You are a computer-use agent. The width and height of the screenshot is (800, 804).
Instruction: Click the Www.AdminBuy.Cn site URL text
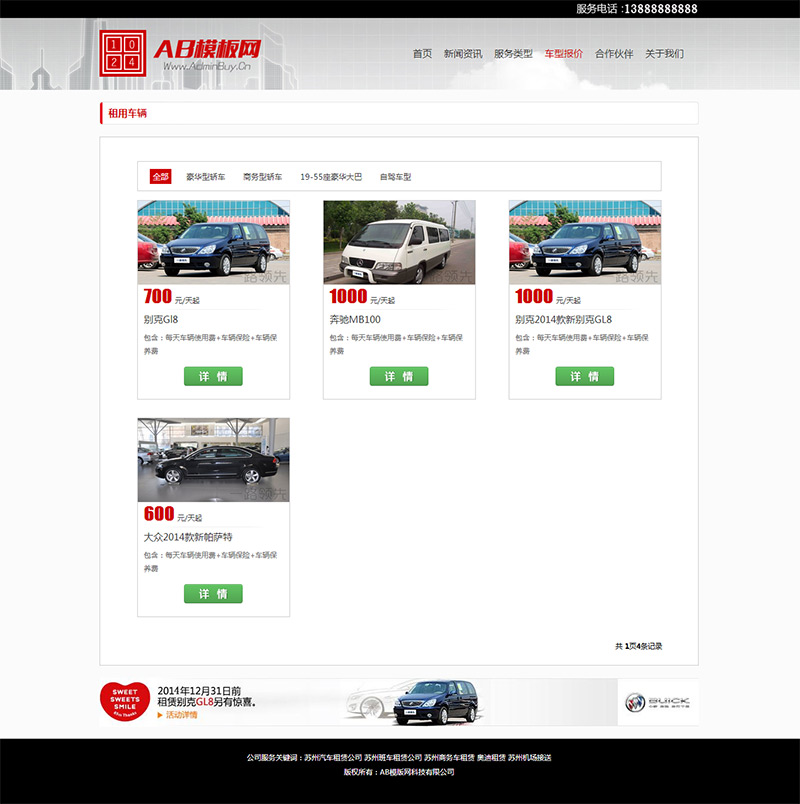tap(207, 66)
